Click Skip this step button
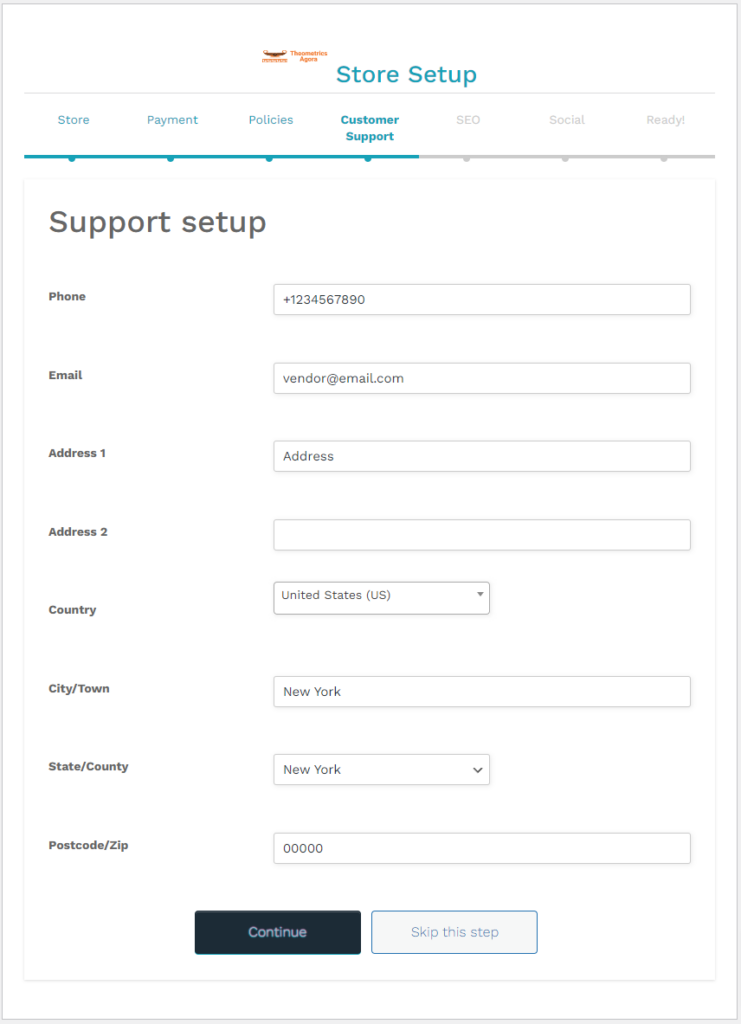The width and height of the screenshot is (741, 1024). pyautogui.click(x=454, y=932)
